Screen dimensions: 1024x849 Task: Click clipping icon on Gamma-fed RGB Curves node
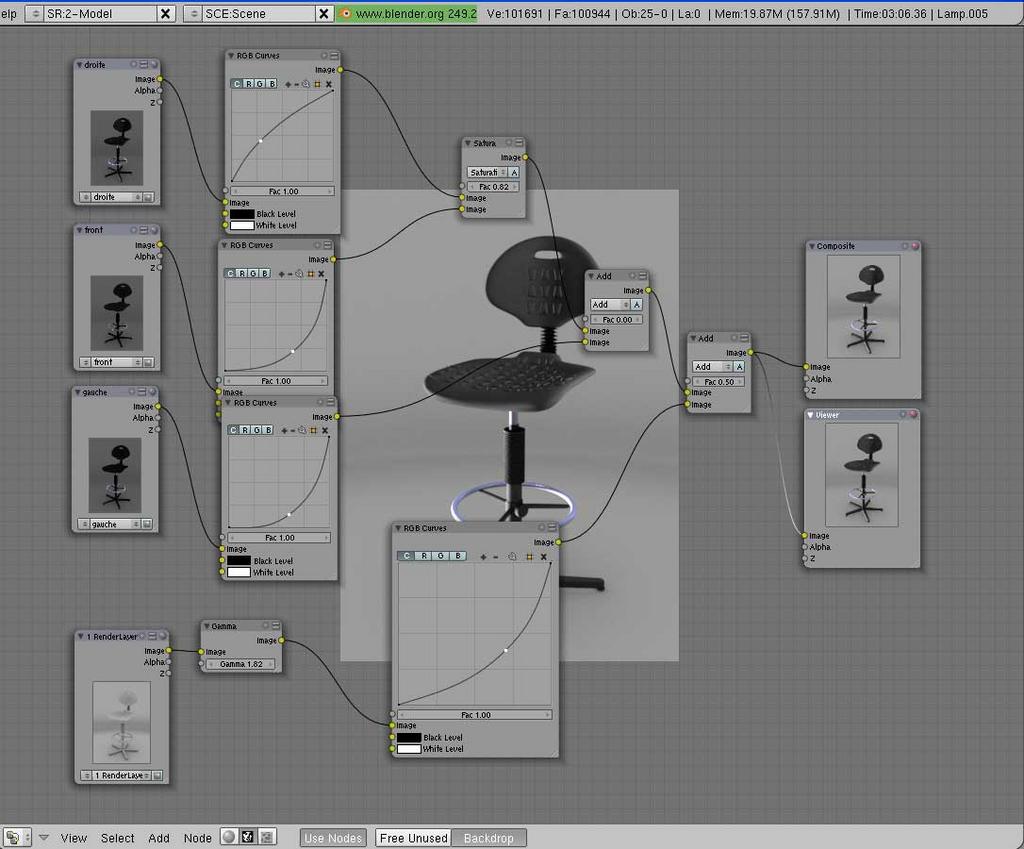click(x=529, y=557)
